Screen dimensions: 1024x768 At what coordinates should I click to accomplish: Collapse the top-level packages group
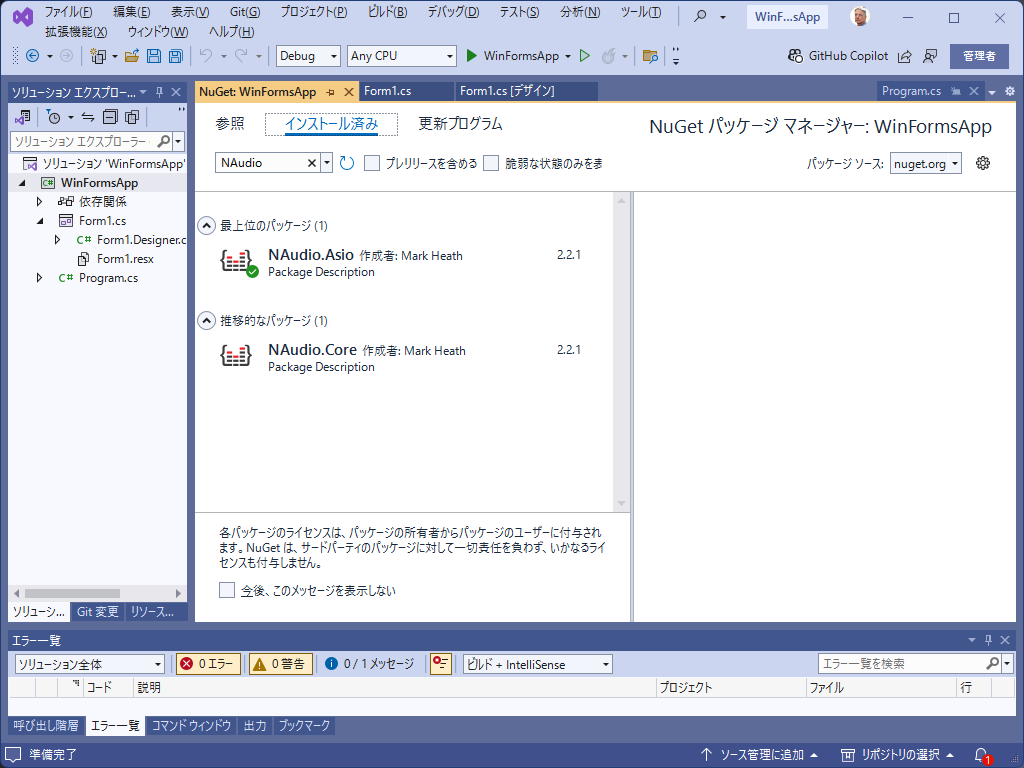pyautogui.click(x=206, y=226)
